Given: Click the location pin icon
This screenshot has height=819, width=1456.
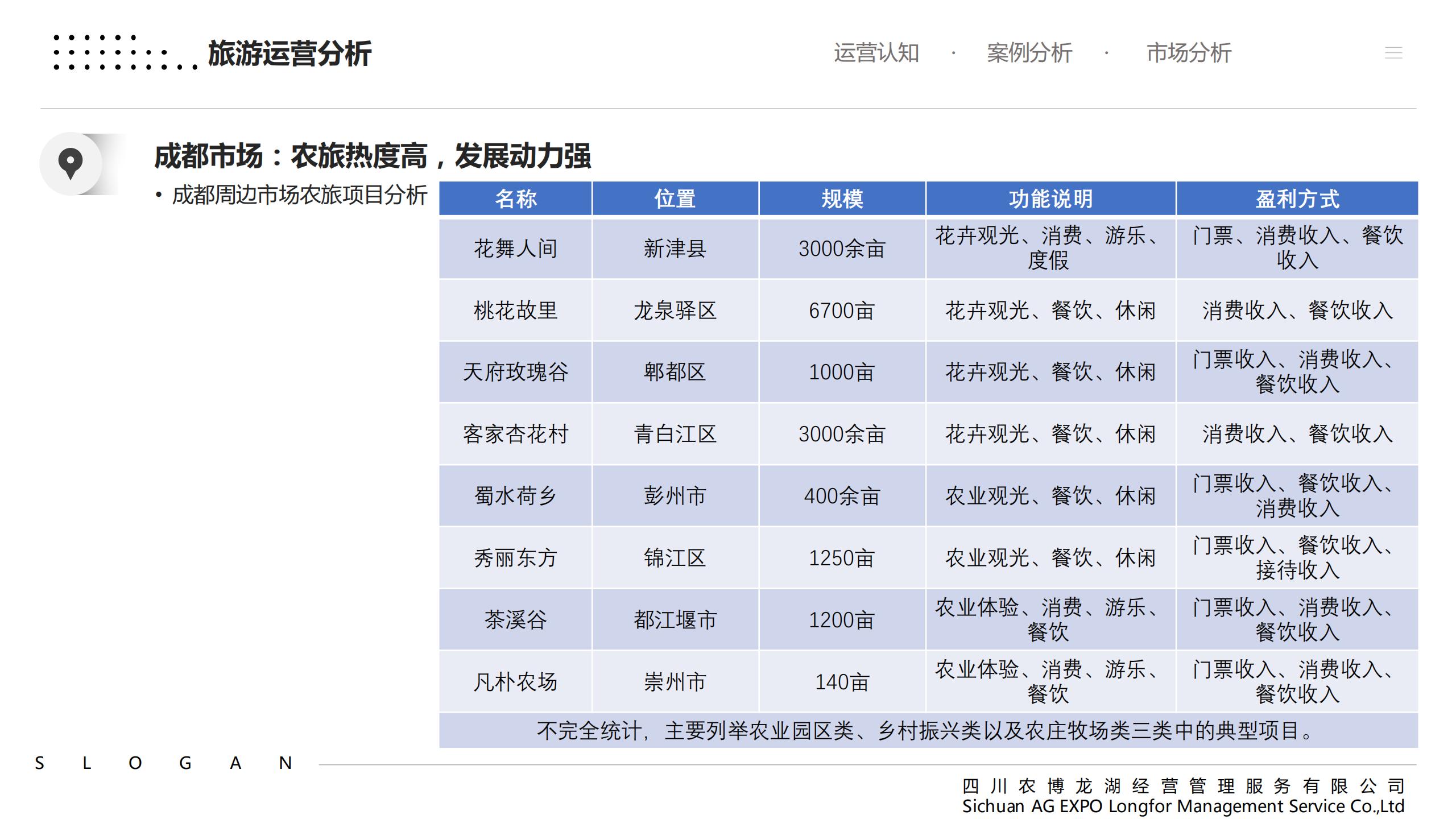Looking at the screenshot, I should (x=71, y=164).
